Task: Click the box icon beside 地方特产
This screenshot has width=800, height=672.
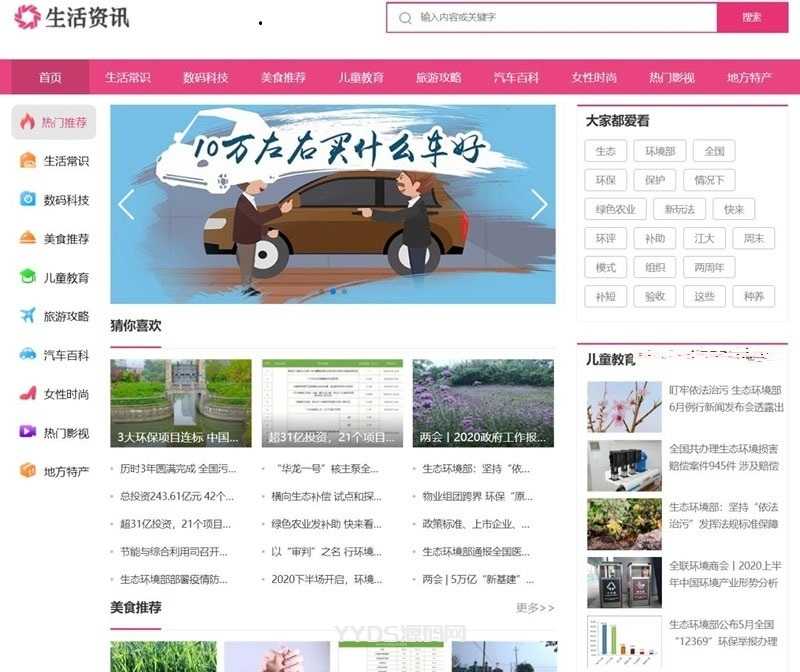Action: (28, 470)
